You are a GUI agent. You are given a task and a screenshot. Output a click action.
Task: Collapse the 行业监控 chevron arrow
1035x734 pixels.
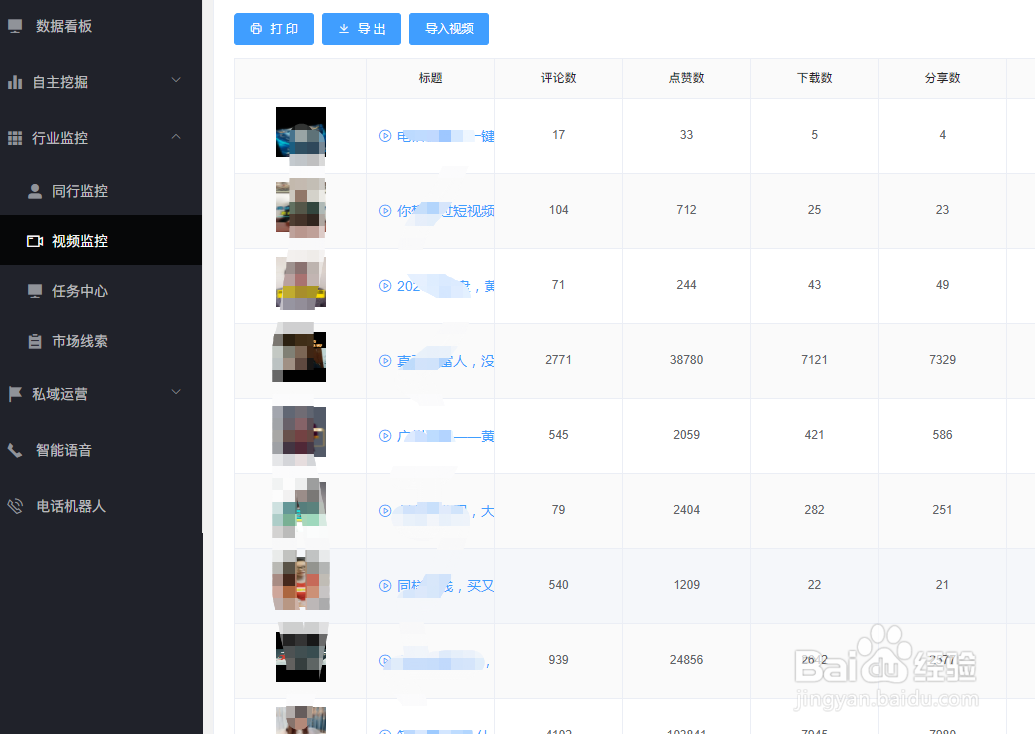(x=176, y=137)
